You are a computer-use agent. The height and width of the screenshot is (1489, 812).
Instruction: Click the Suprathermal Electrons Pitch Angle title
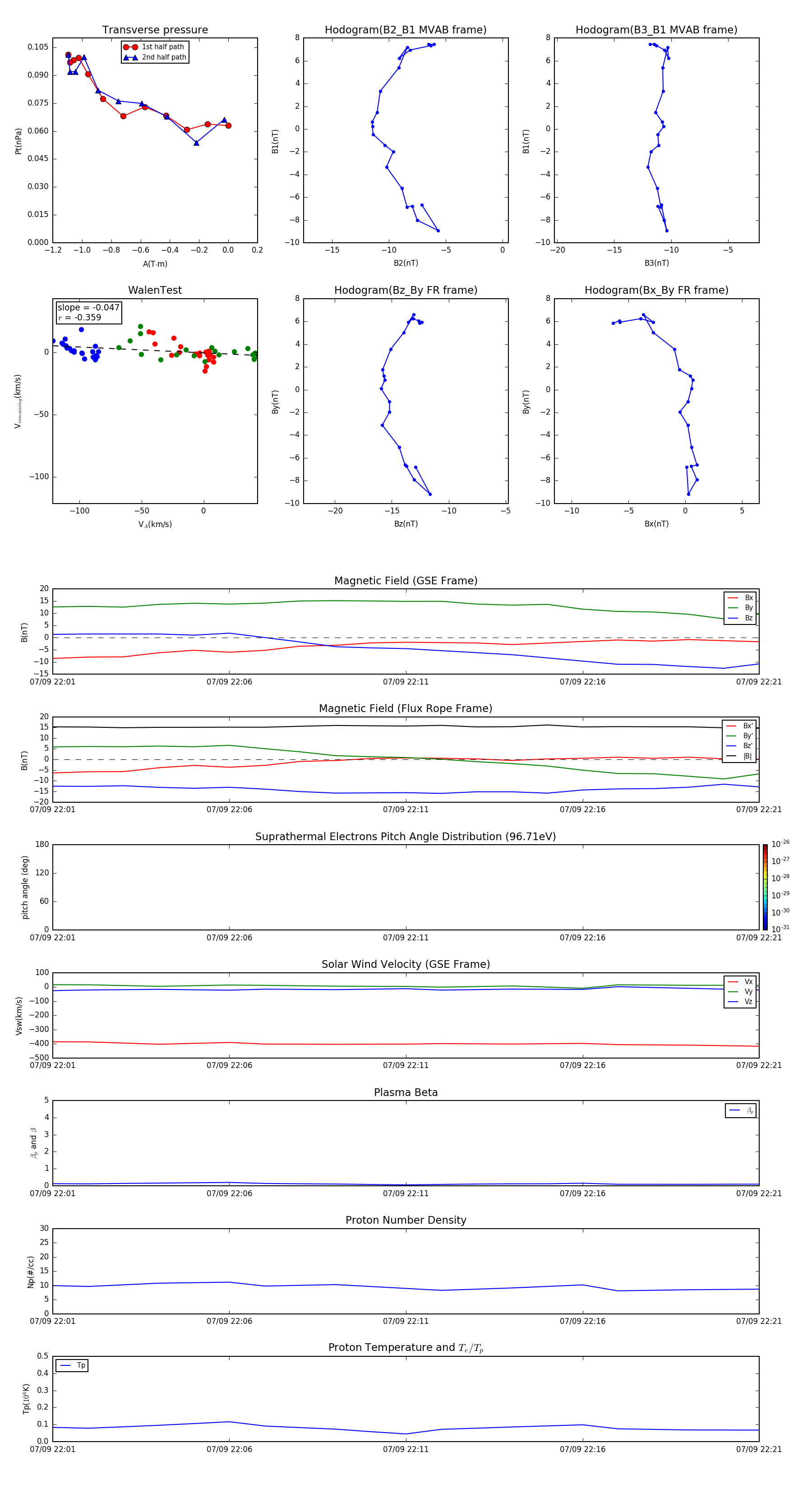(x=406, y=837)
